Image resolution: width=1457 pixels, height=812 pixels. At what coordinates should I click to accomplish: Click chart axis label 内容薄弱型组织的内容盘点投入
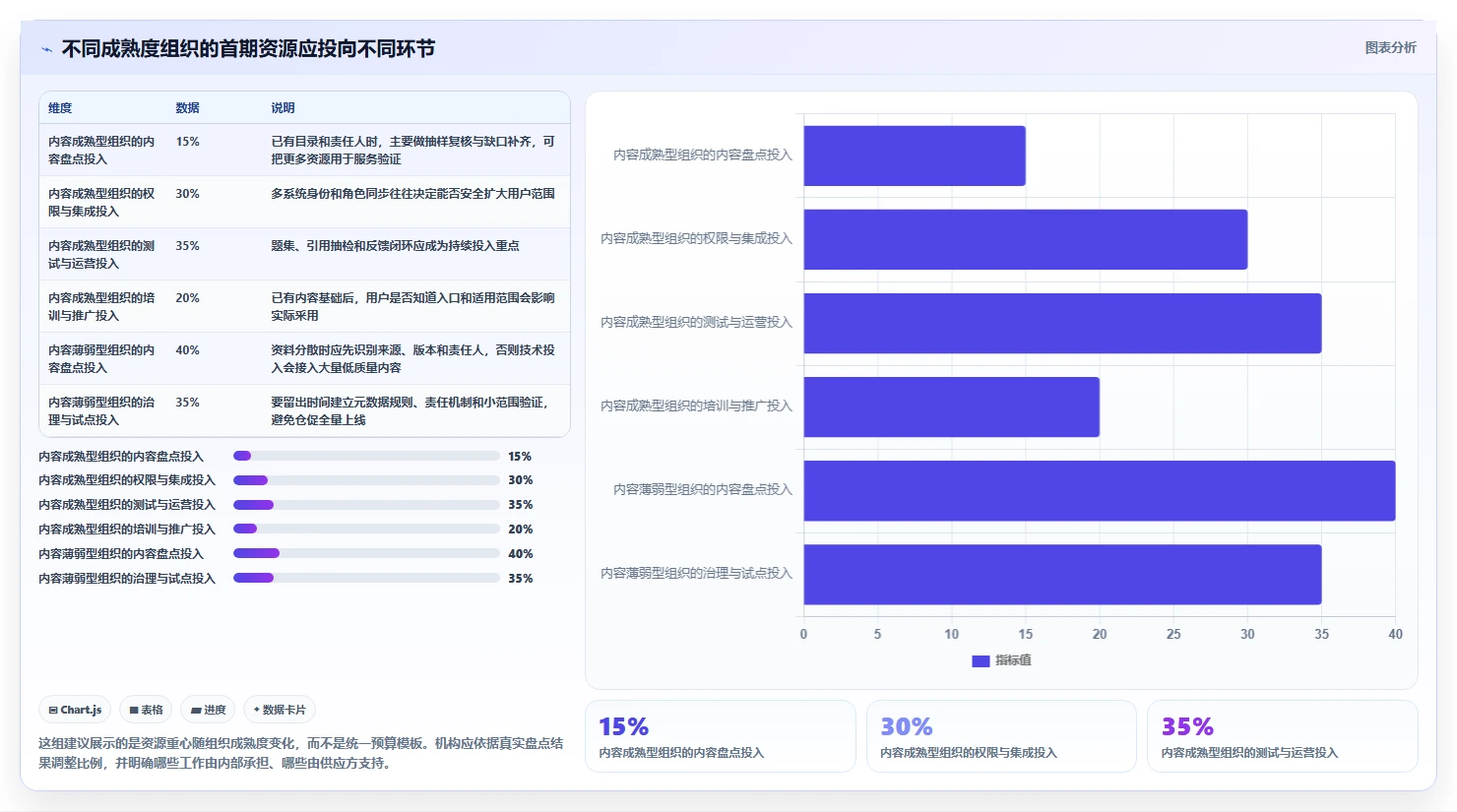click(703, 489)
